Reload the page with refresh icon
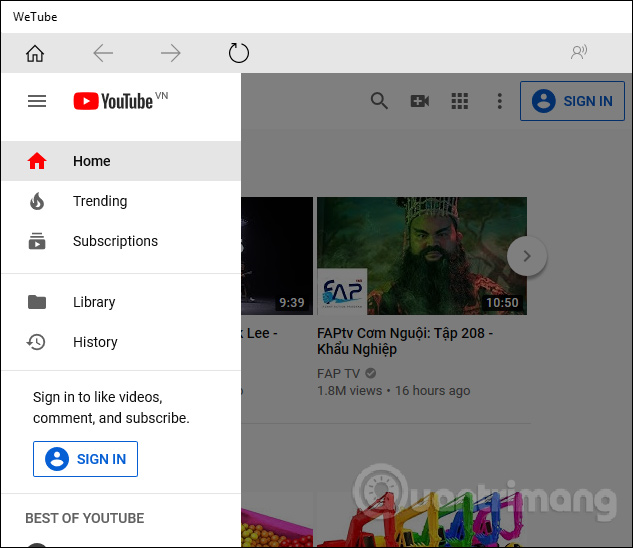Image resolution: width=633 pixels, height=548 pixels. (239, 53)
